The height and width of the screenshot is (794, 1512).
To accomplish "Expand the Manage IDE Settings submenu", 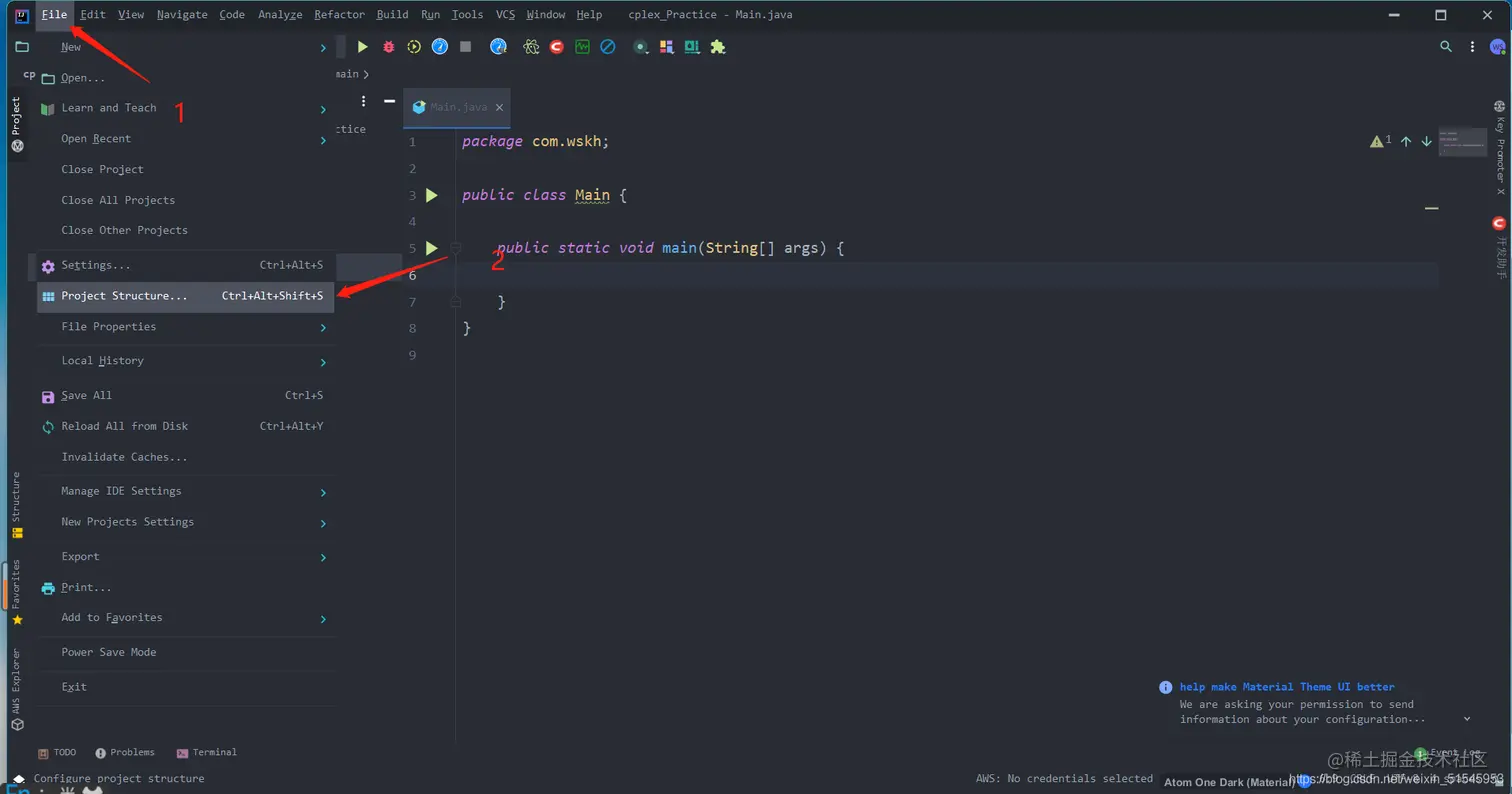I will pyautogui.click(x=186, y=491).
